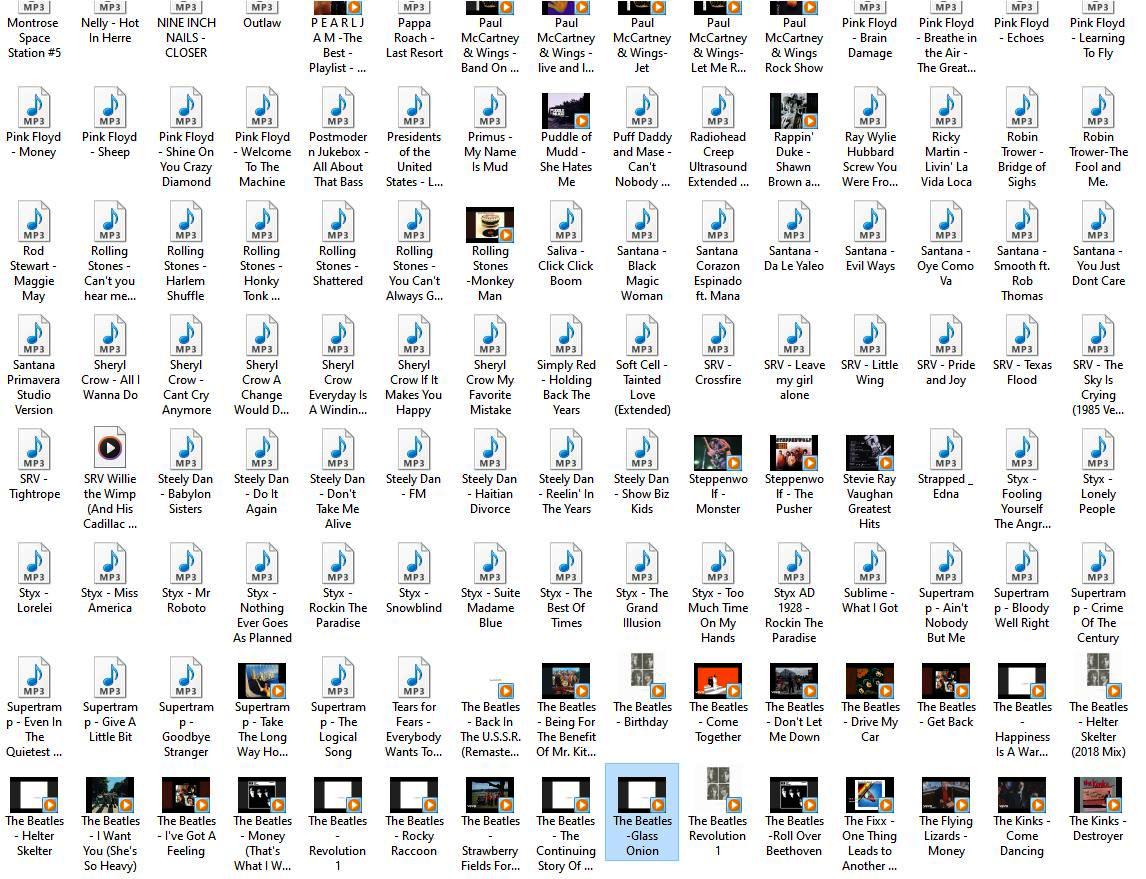Screen dimensions: 1146x879
Task: Select Simply Red - Holding Back The Years icon
Action: (566, 336)
